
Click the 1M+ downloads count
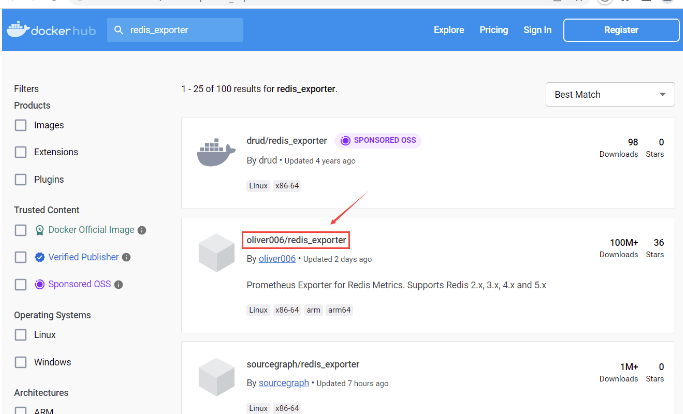click(x=629, y=367)
